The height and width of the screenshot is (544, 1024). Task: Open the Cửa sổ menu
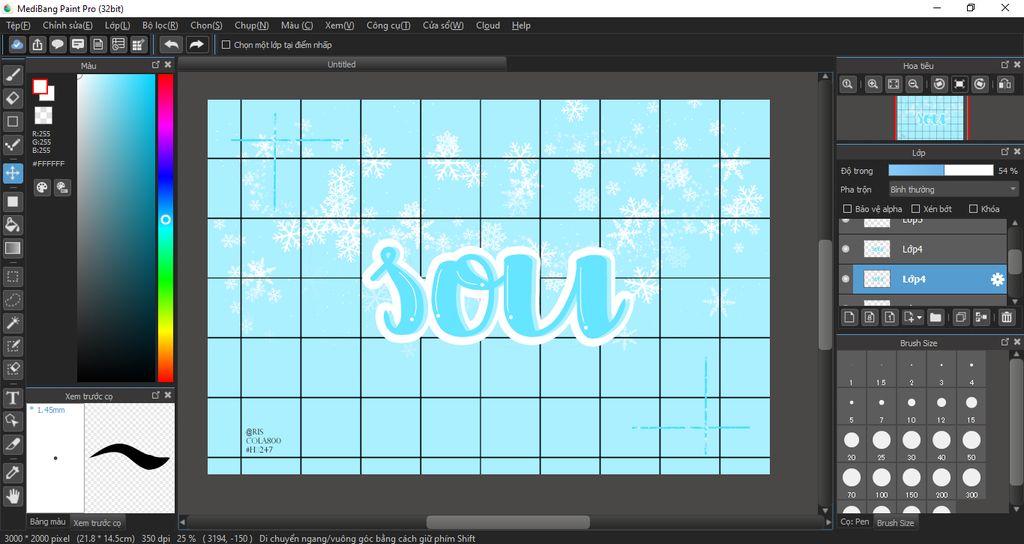point(443,25)
